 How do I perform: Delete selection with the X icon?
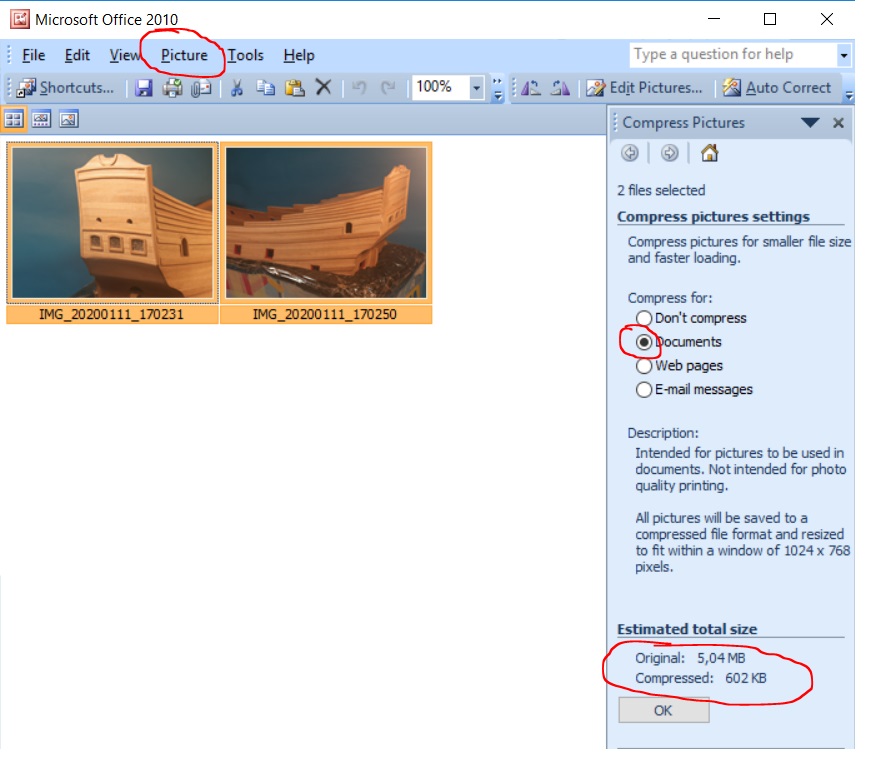[x=323, y=88]
